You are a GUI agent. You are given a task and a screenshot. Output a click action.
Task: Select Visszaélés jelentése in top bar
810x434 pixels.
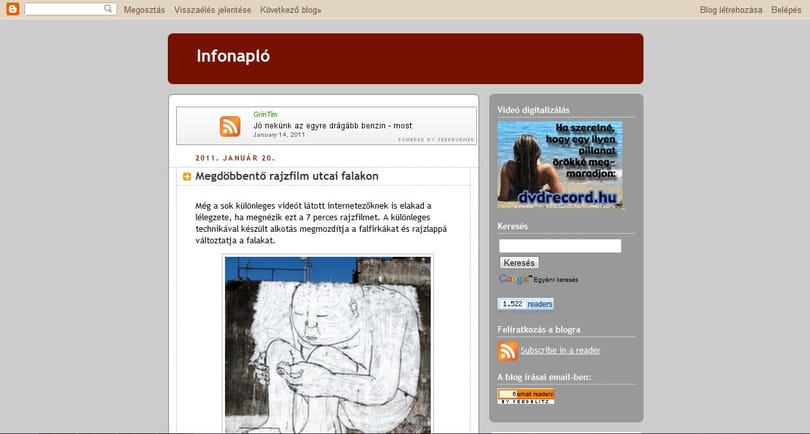pos(212,10)
